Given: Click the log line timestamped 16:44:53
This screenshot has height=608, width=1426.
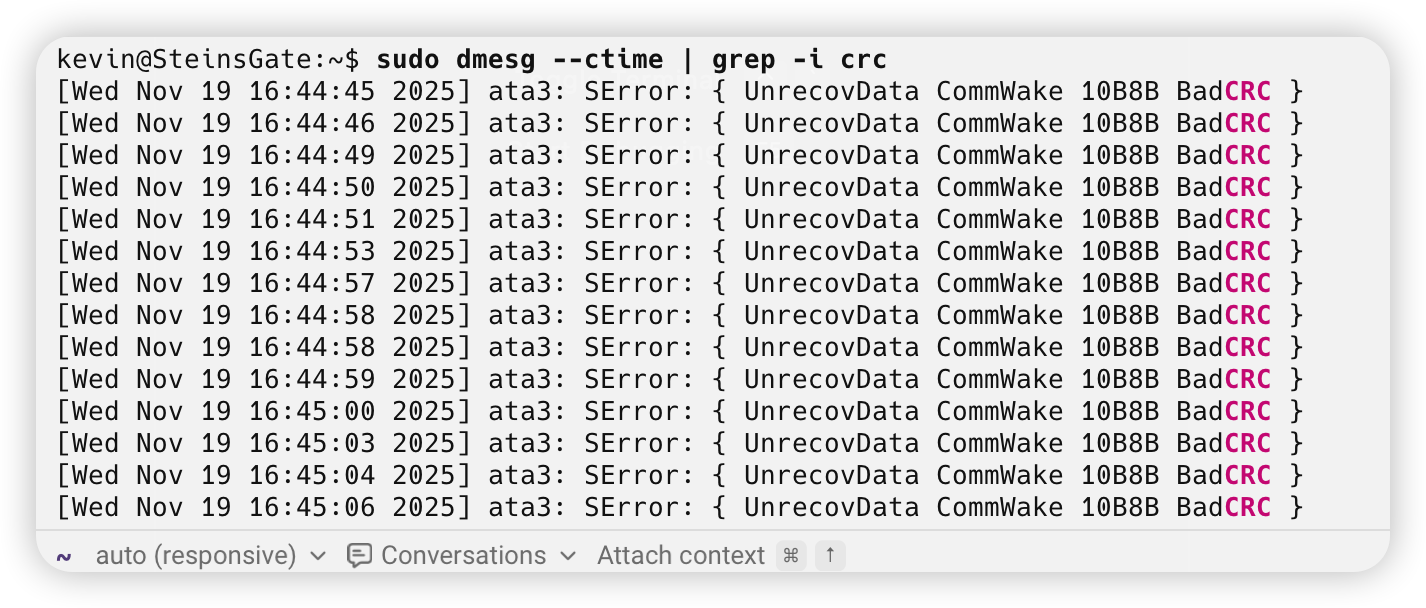Looking at the screenshot, I should tap(680, 252).
